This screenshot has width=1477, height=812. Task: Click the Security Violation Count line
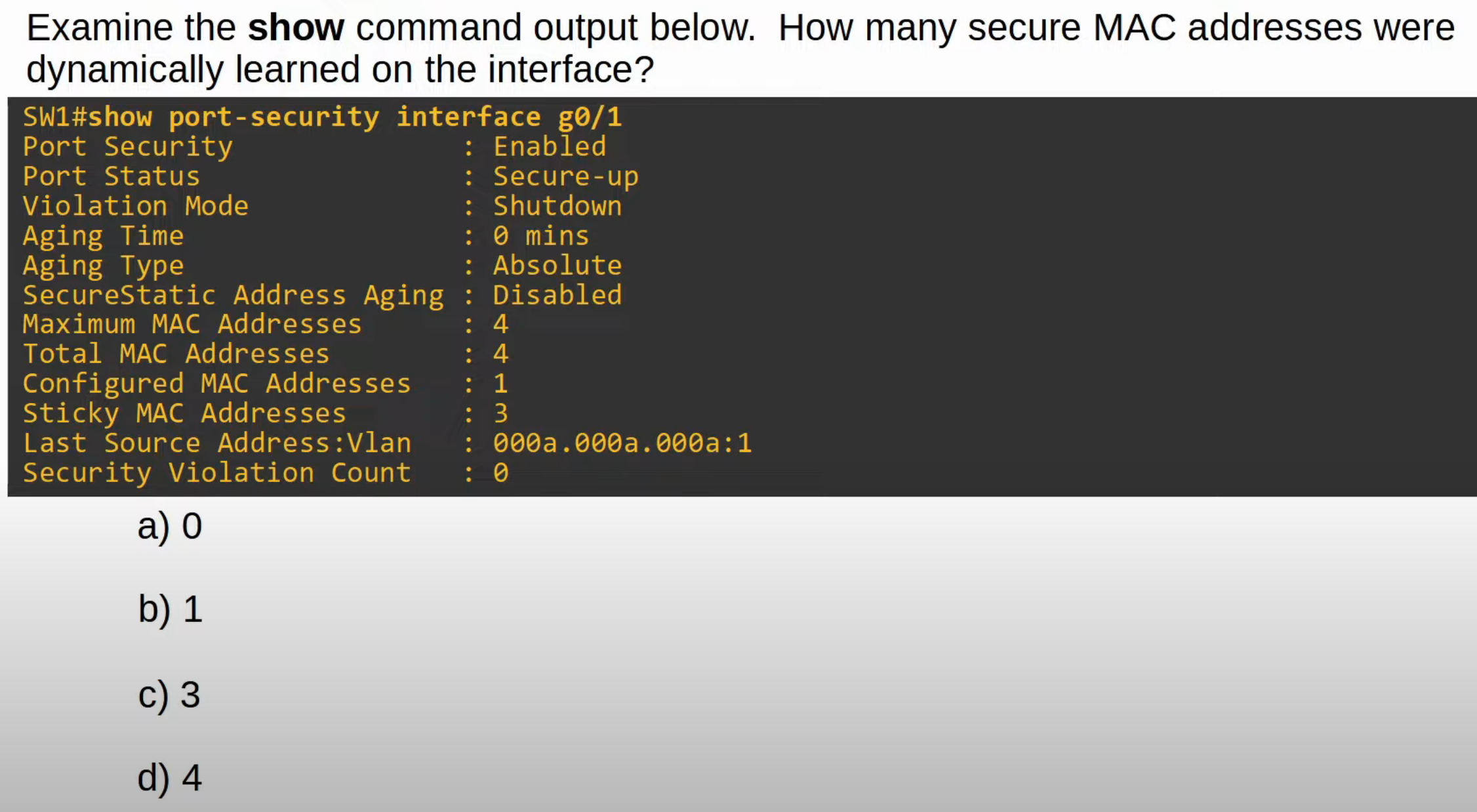266,473
